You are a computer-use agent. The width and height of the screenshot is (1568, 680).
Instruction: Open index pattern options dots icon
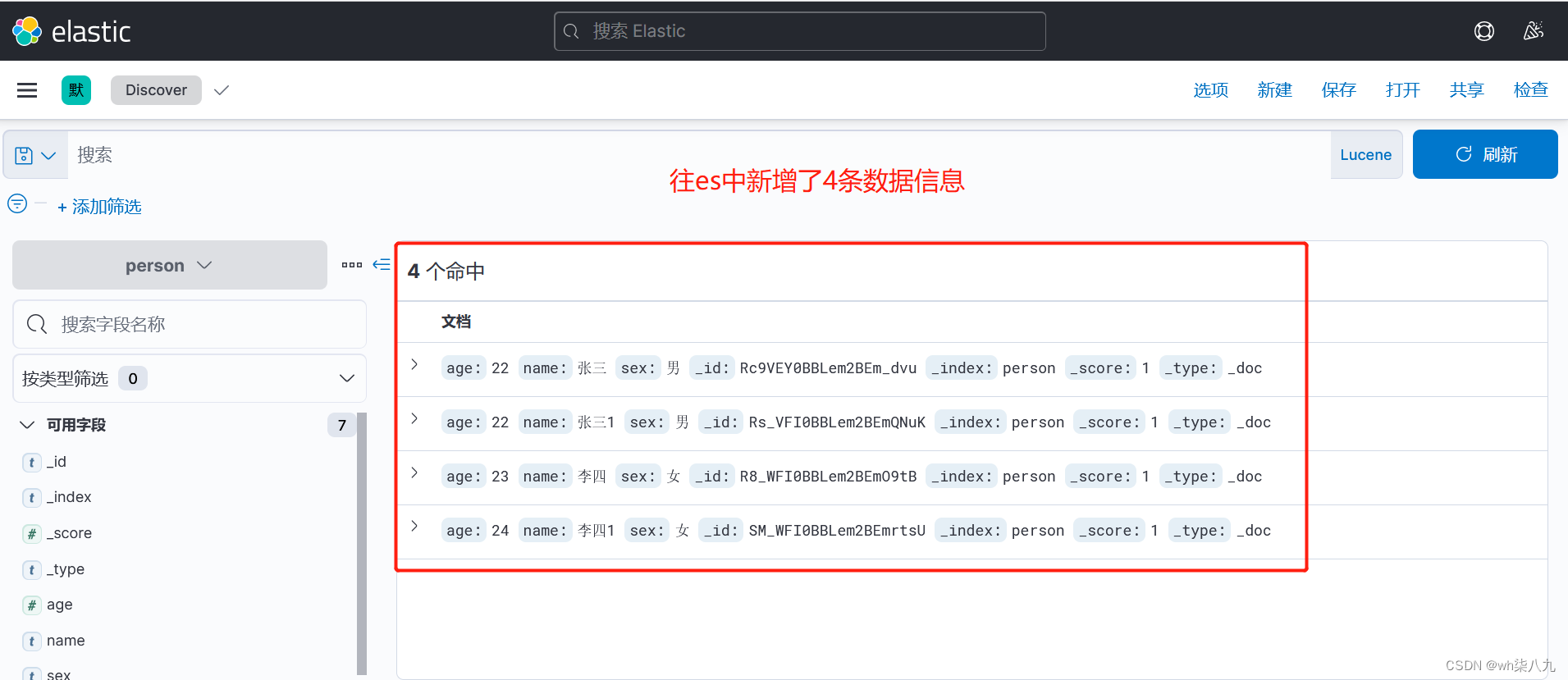352,265
